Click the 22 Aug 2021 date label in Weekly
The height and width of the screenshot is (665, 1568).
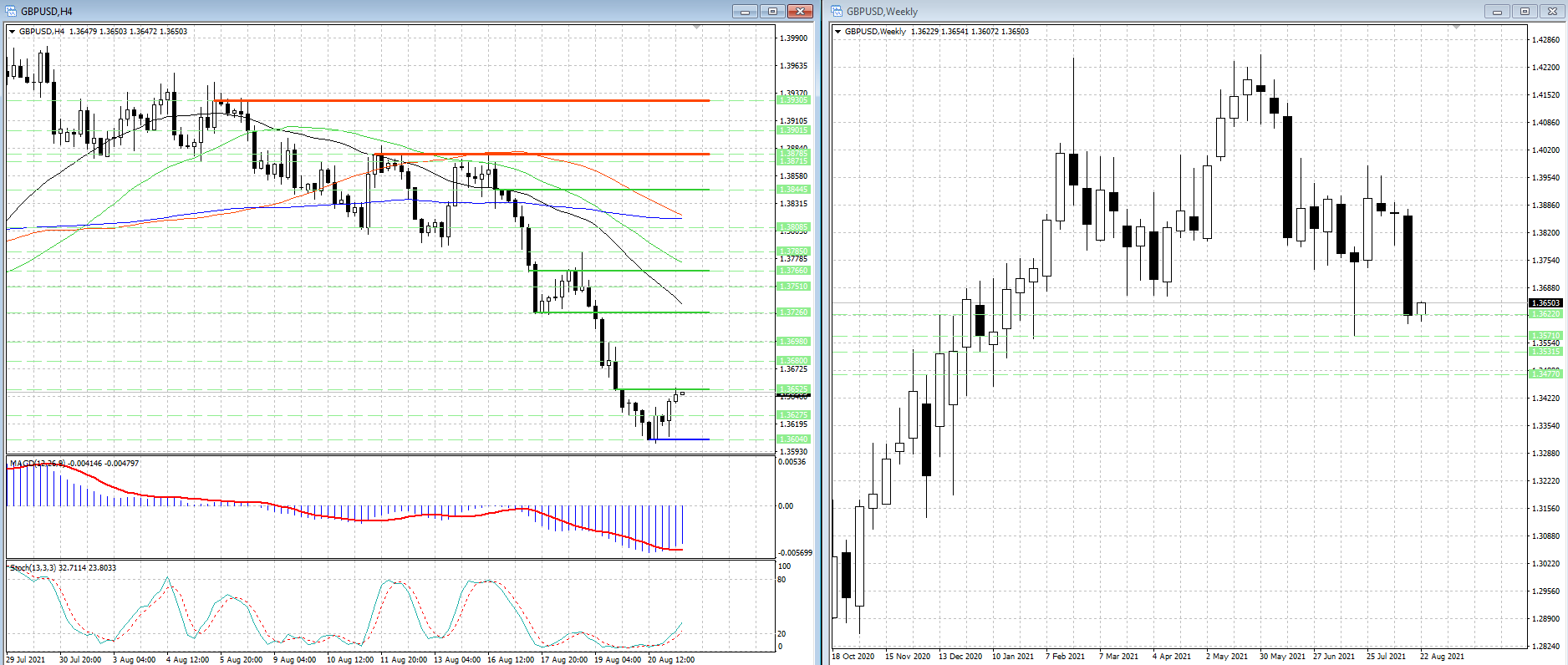tap(1442, 657)
